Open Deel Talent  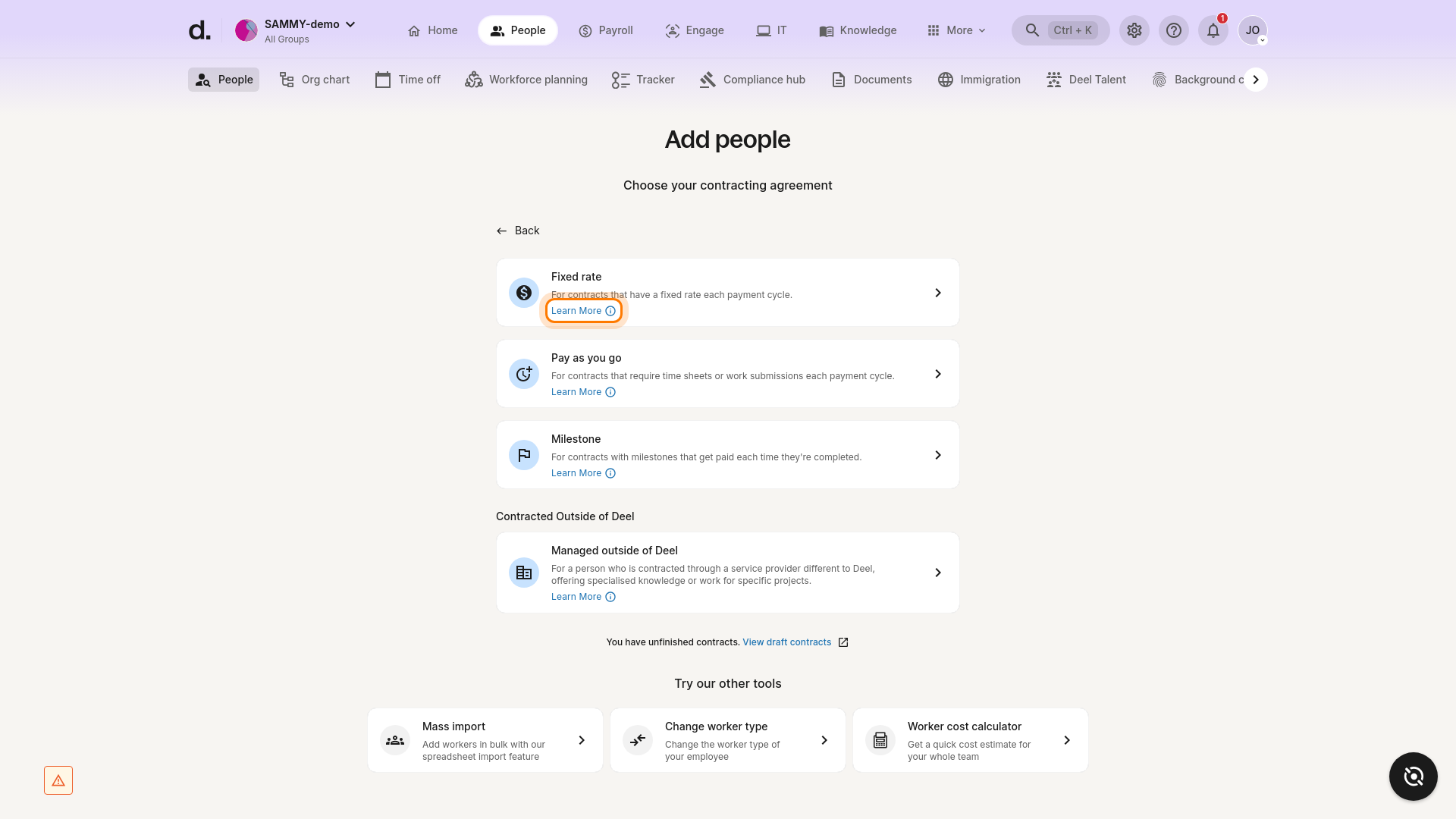tap(1086, 80)
